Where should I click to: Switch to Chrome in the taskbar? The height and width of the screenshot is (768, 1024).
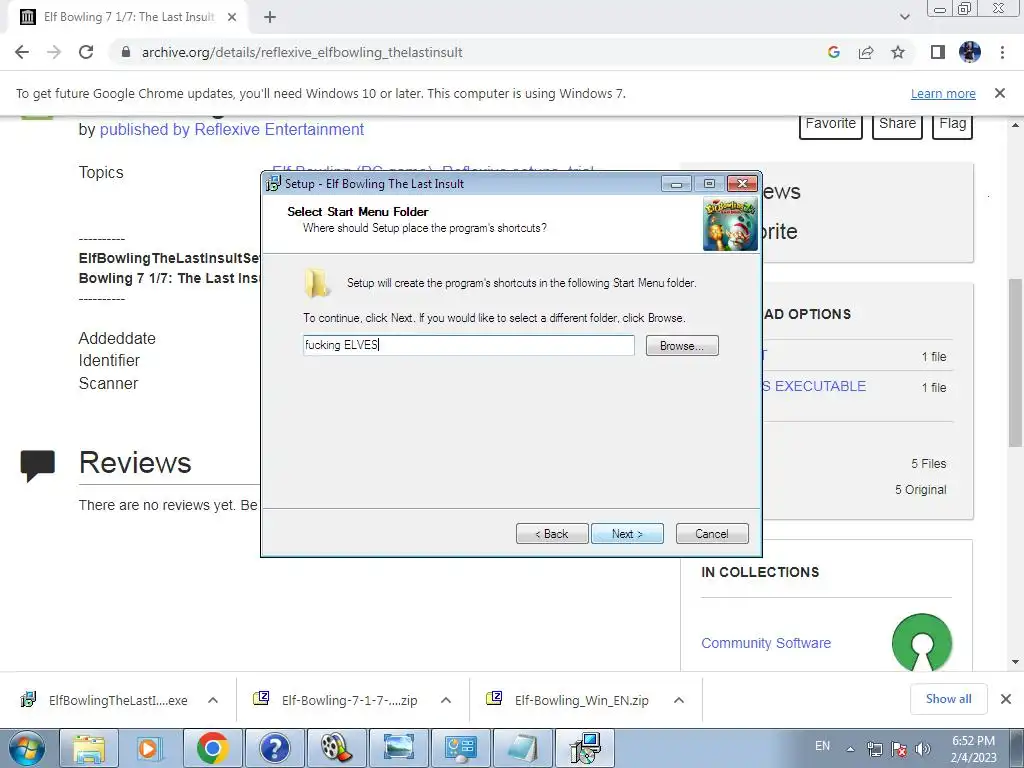212,748
